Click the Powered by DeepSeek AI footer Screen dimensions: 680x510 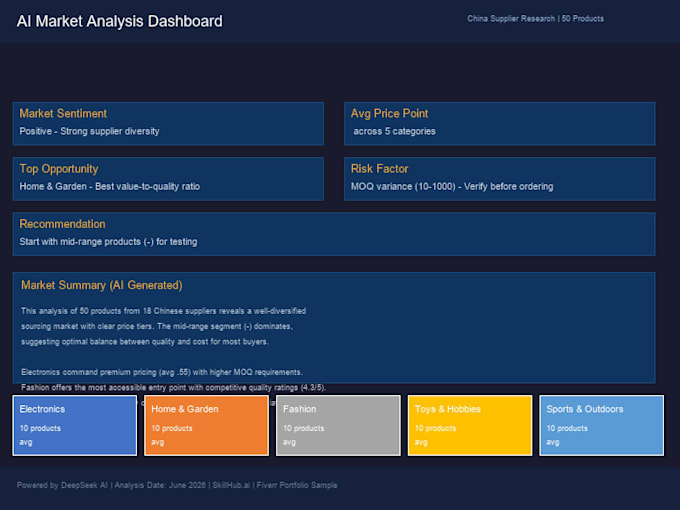(x=177, y=485)
